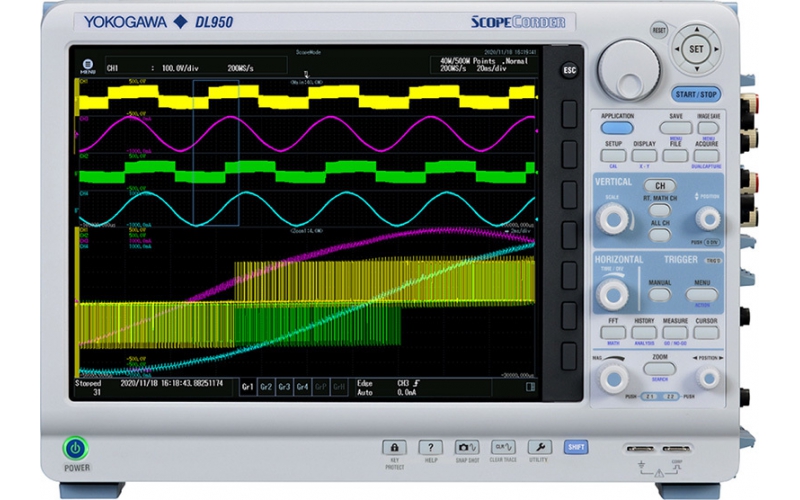Click the vertical SCALE knob
The image size is (800, 500).
click(x=613, y=219)
